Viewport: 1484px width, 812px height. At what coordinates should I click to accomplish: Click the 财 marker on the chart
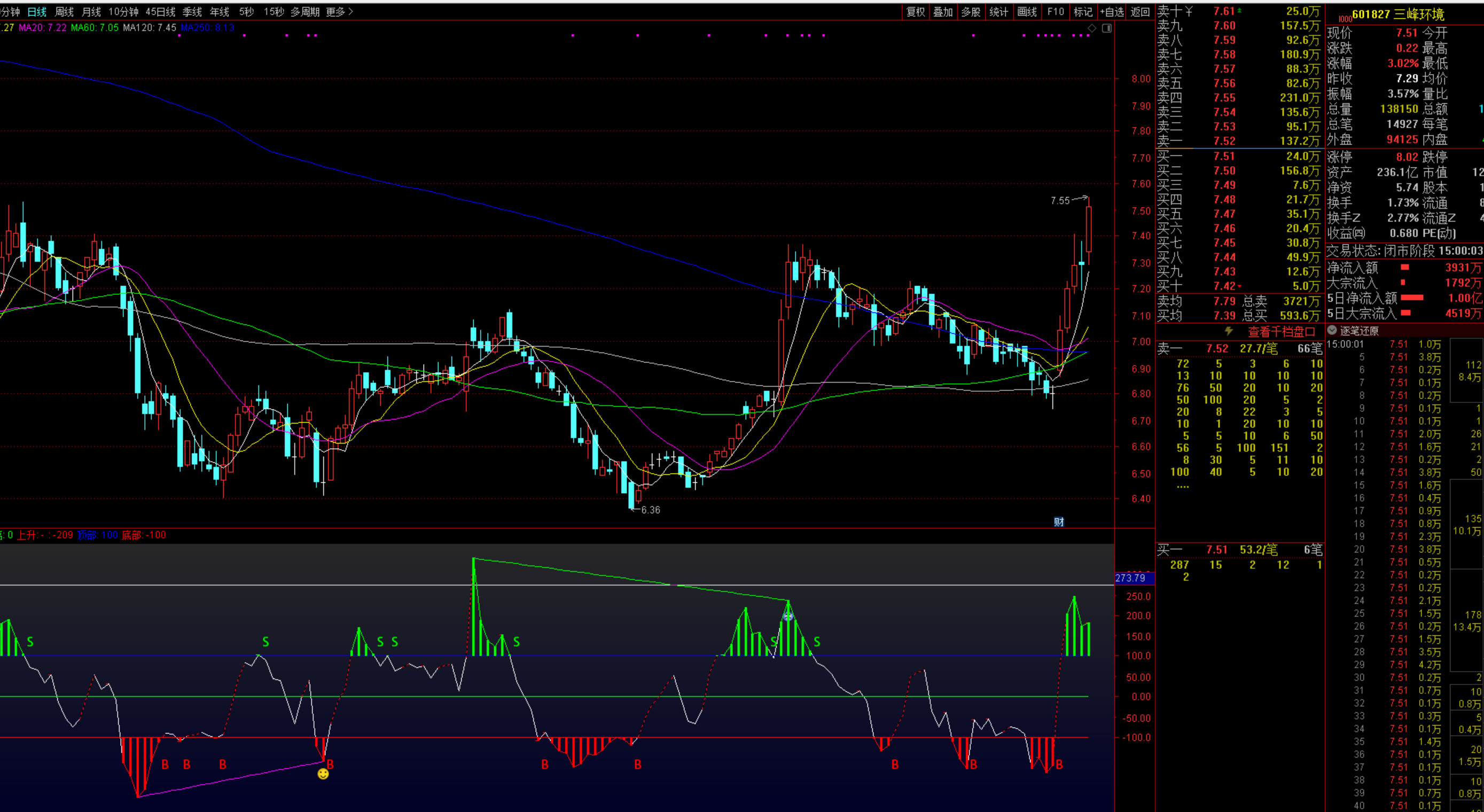(1059, 521)
